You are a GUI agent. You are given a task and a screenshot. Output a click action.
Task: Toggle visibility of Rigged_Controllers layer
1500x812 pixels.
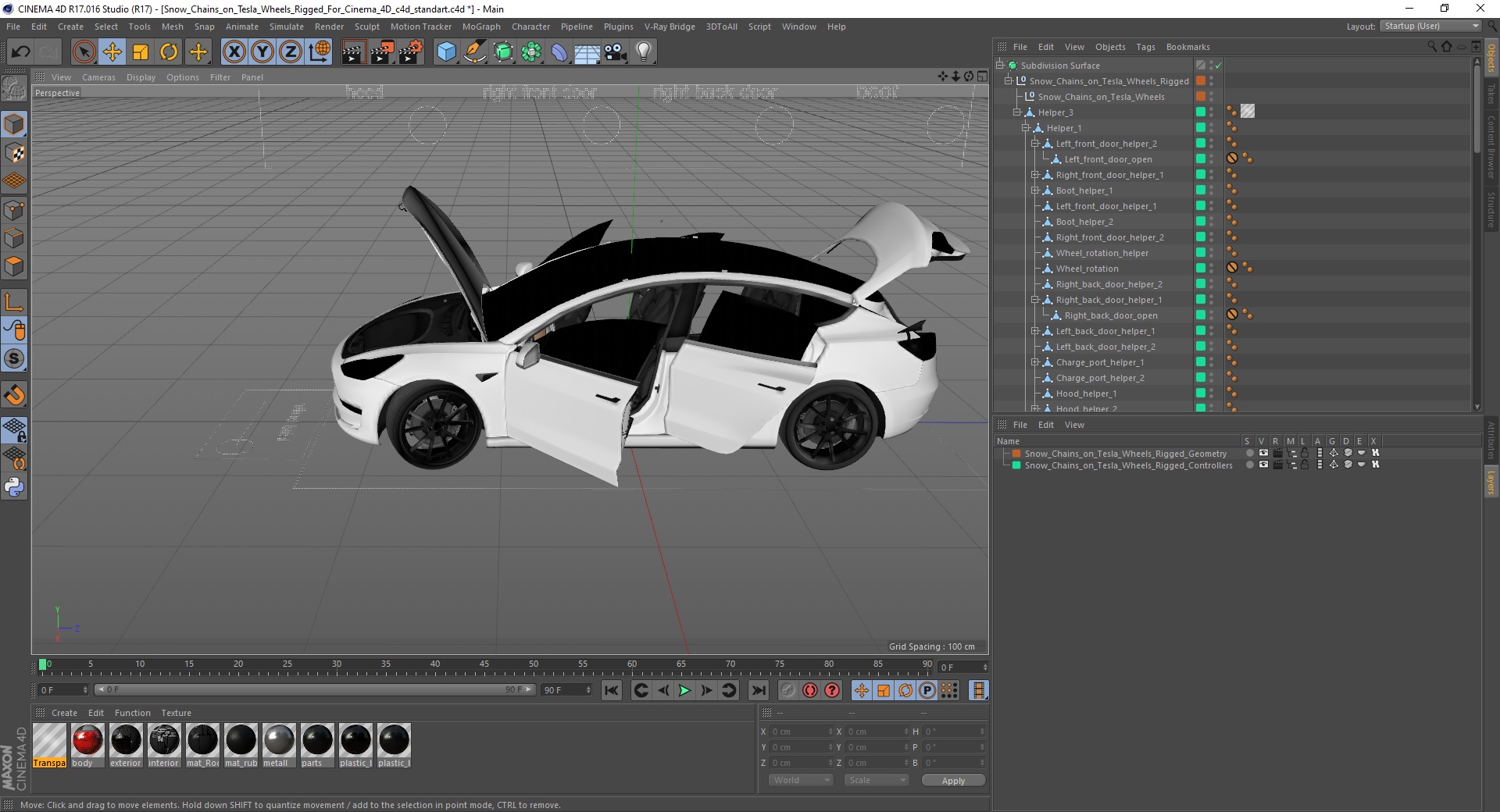pyautogui.click(x=1263, y=465)
